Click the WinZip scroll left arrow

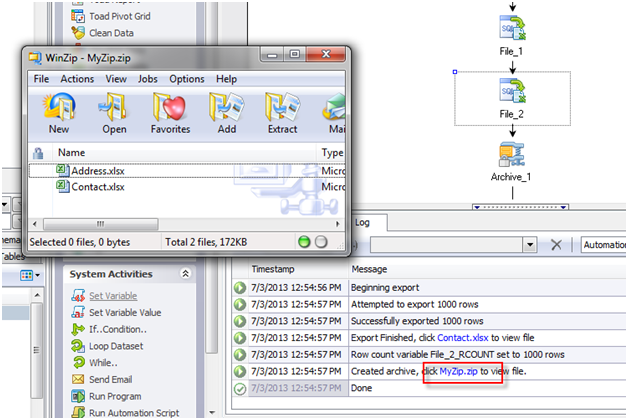34,224
